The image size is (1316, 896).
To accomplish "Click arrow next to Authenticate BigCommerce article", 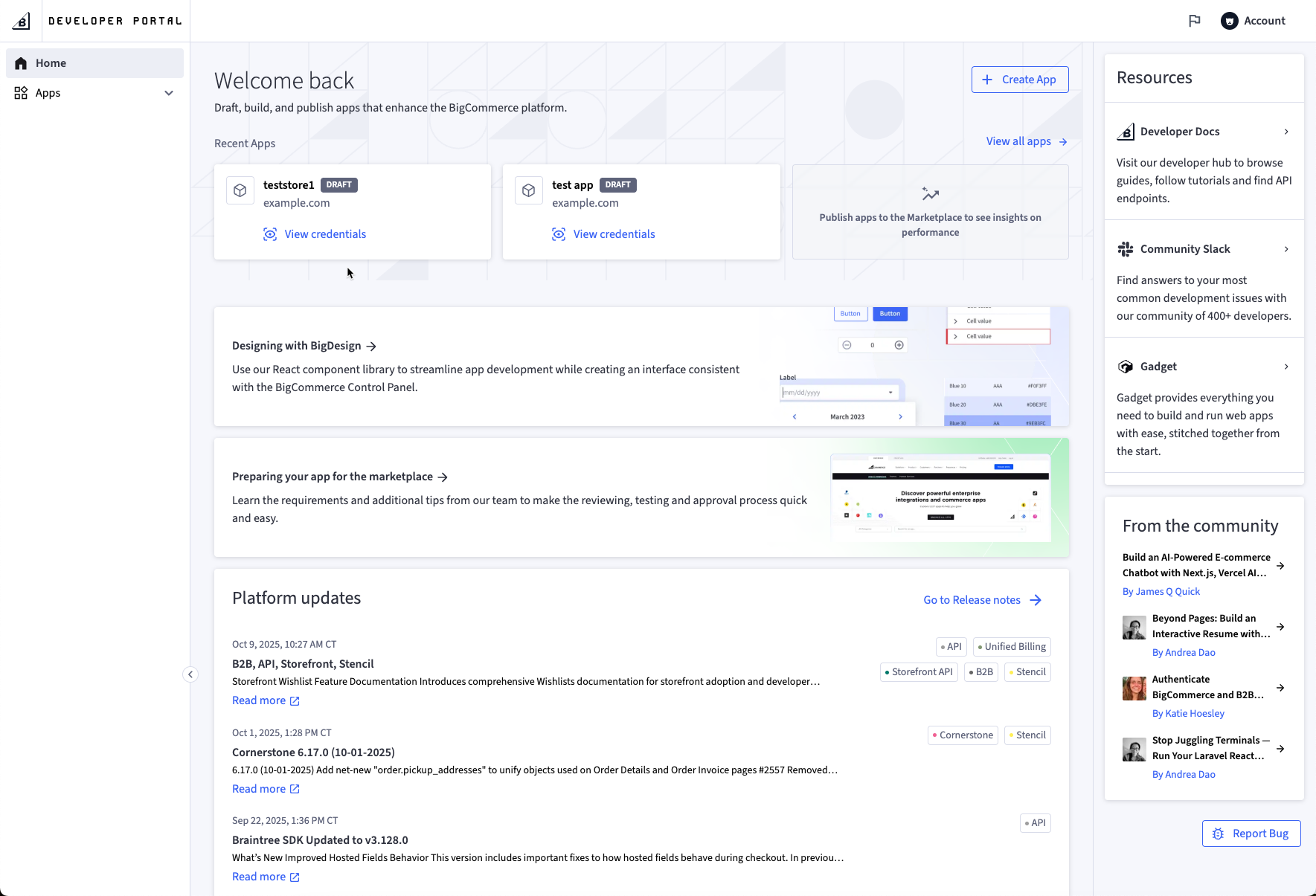I will coord(1280,688).
